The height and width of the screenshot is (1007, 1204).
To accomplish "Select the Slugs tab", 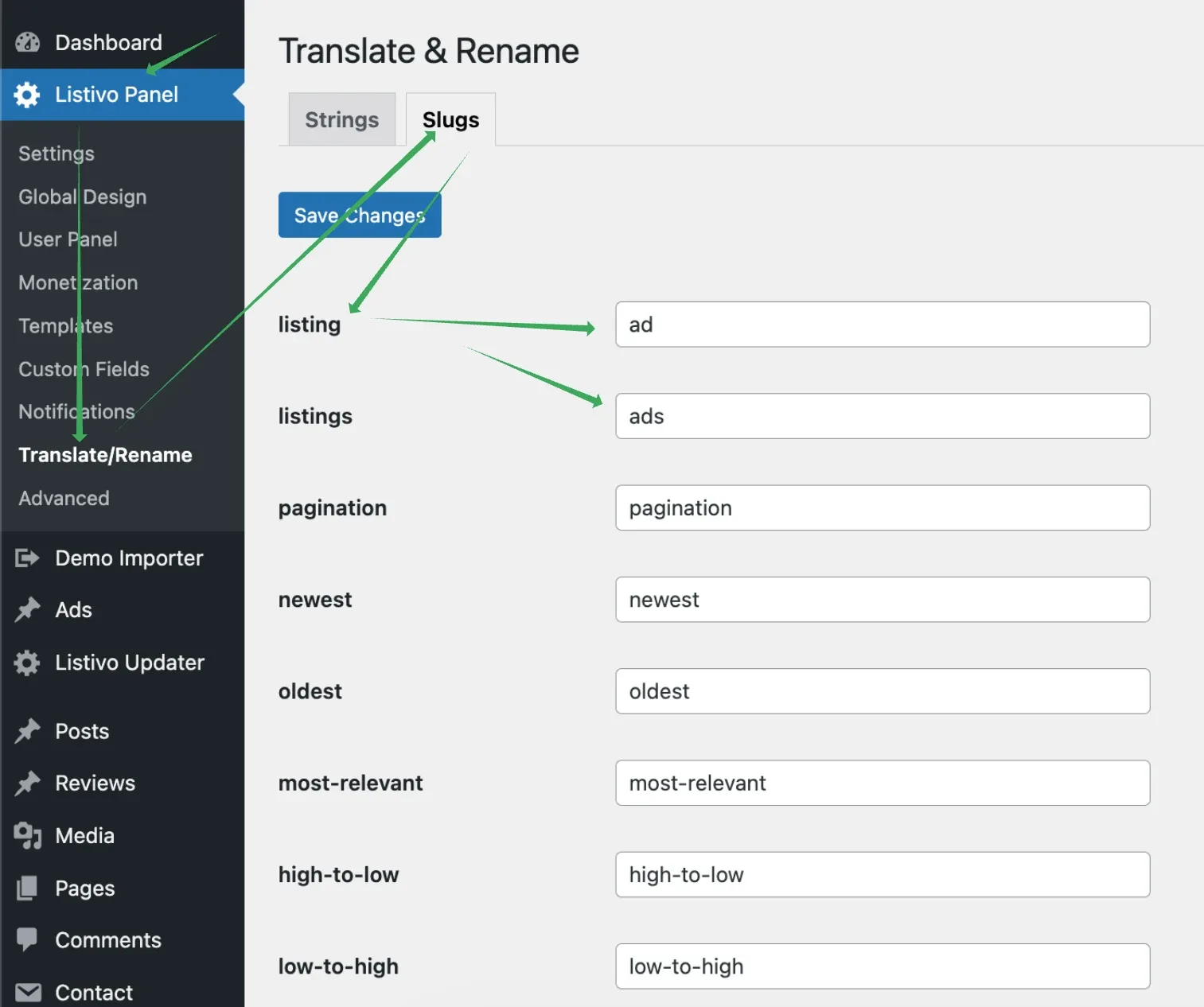I will pos(450,119).
